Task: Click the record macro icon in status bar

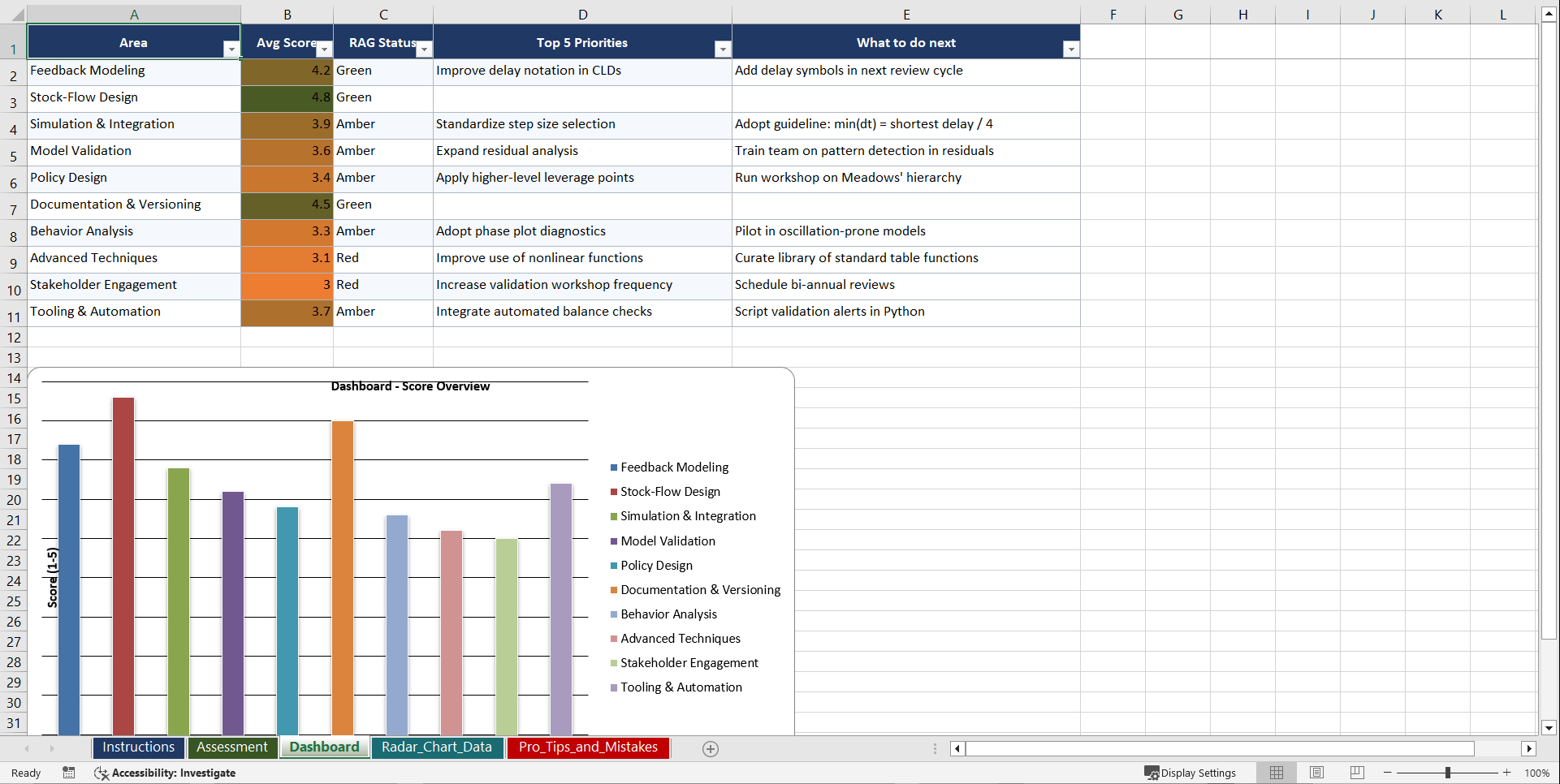Action: pyautogui.click(x=69, y=773)
